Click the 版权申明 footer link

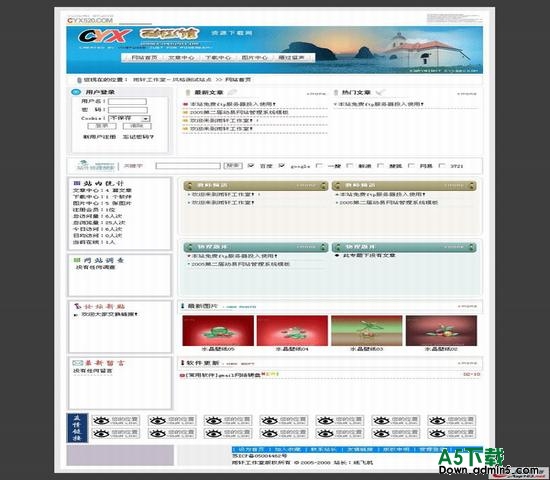(x=396, y=449)
